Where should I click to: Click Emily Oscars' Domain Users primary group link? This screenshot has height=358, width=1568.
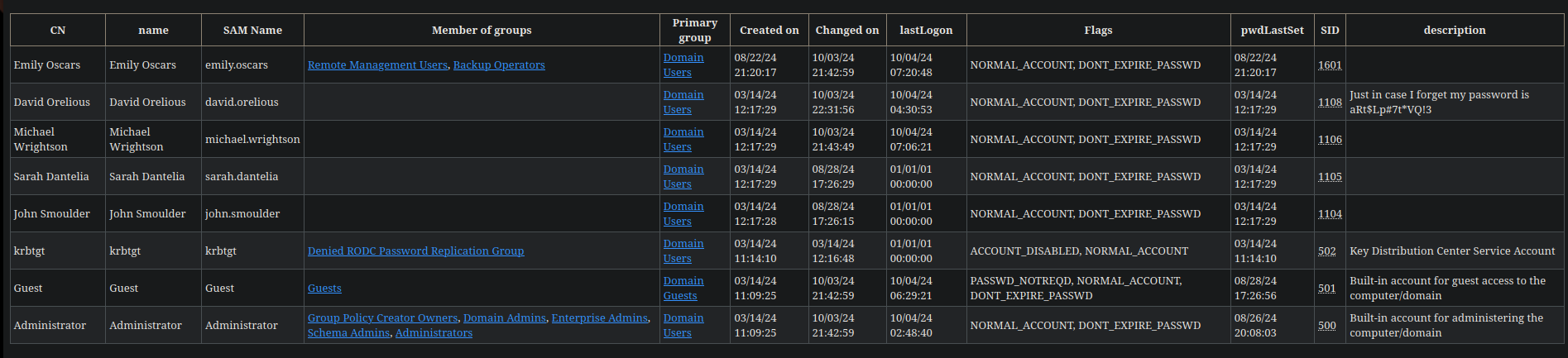click(x=683, y=65)
